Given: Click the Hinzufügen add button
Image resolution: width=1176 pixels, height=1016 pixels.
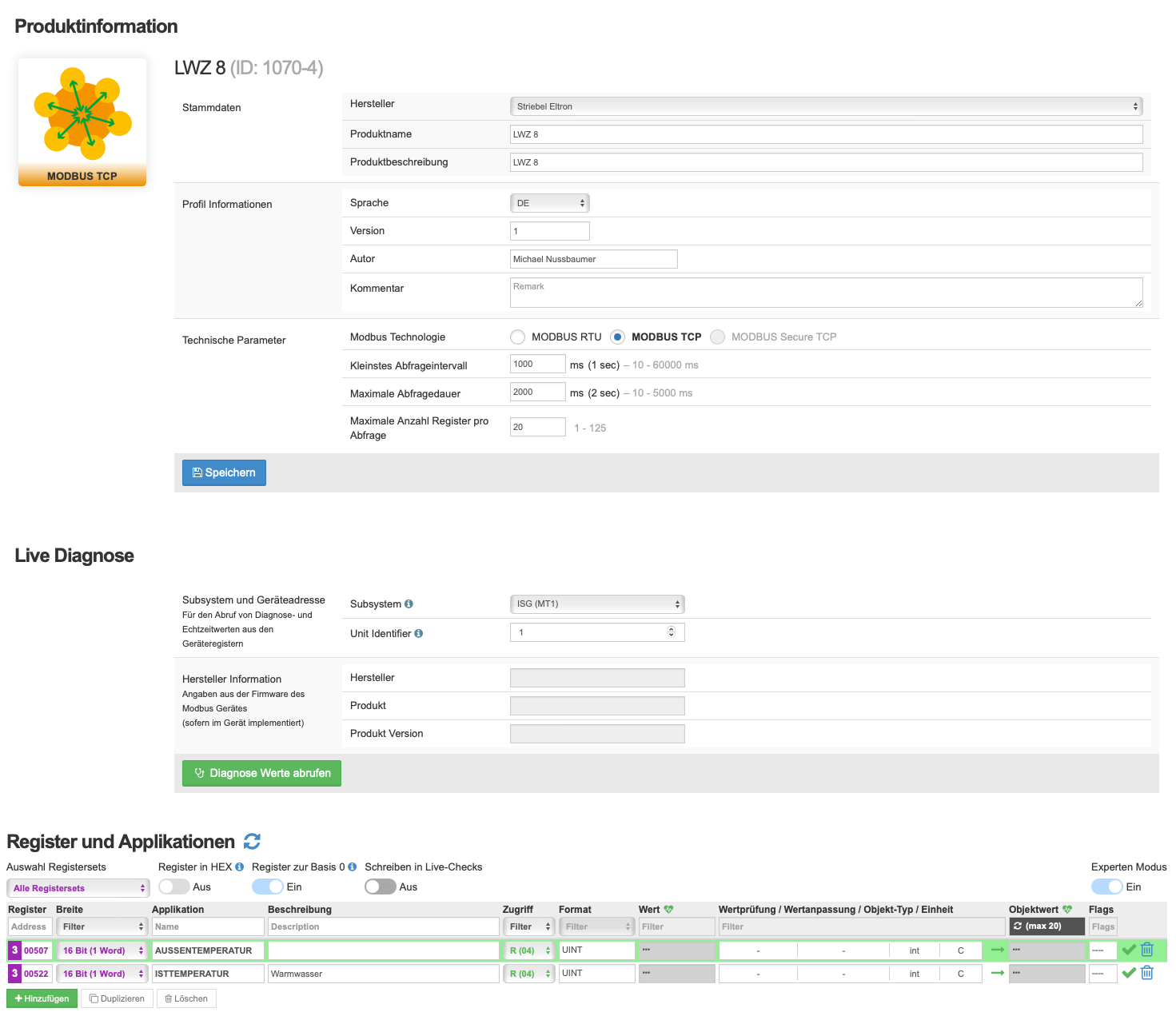Looking at the screenshot, I should click(x=42, y=998).
